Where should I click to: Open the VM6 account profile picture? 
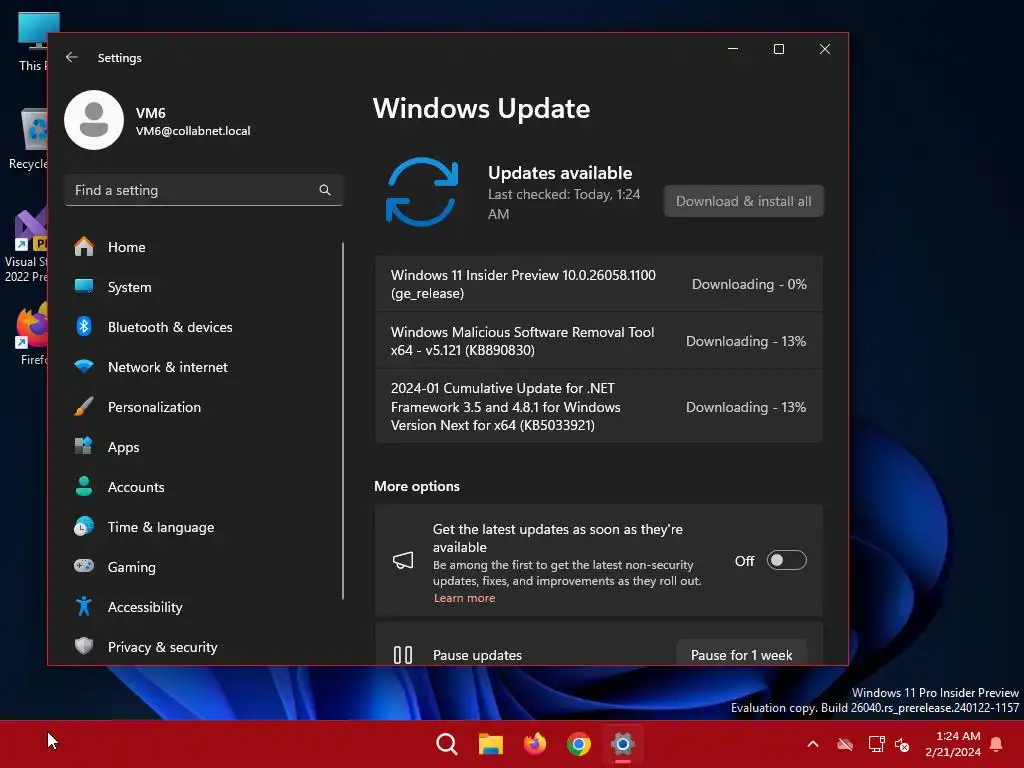(94, 120)
